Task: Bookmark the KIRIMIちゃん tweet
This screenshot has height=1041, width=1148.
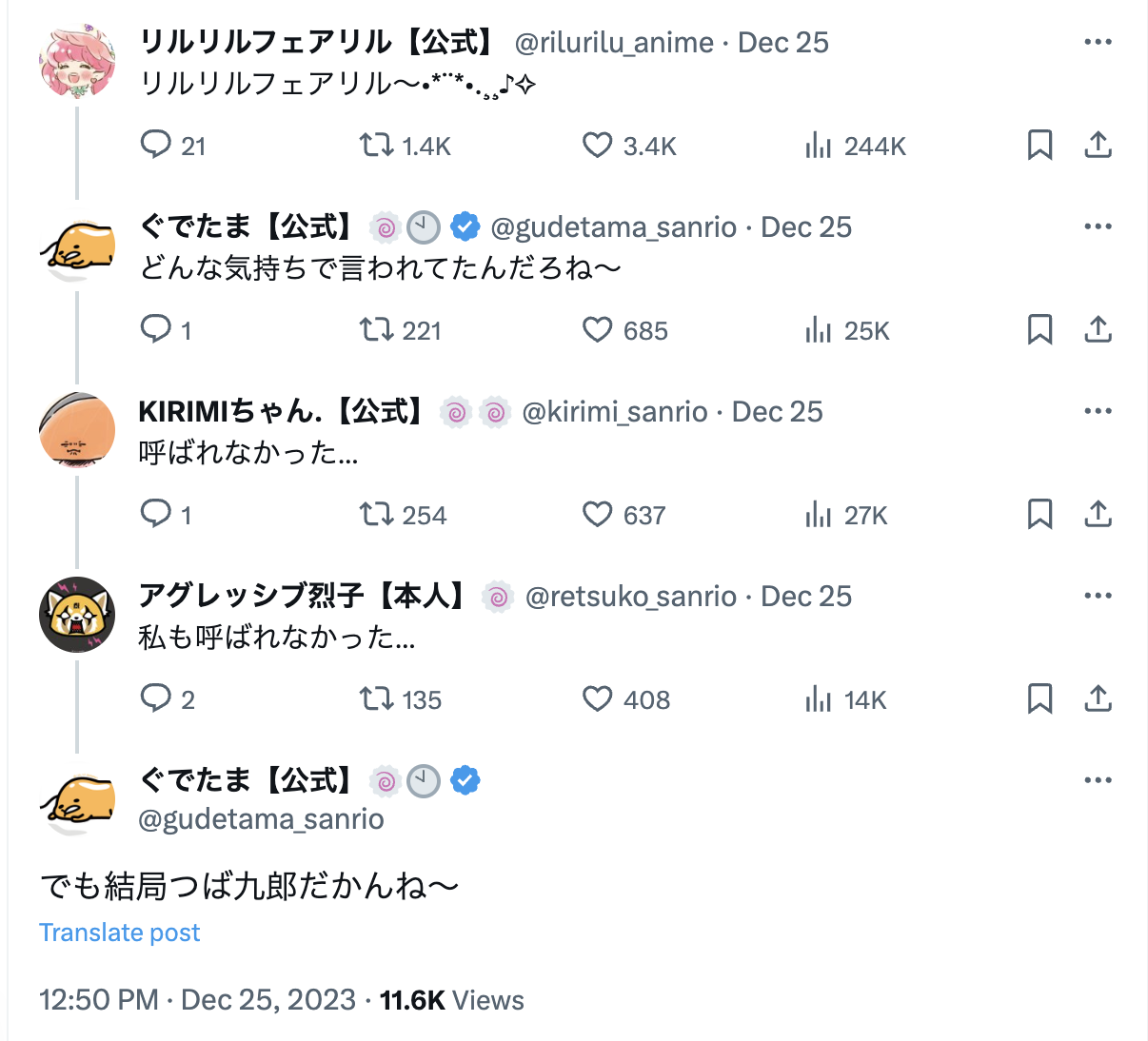Action: [x=1039, y=515]
